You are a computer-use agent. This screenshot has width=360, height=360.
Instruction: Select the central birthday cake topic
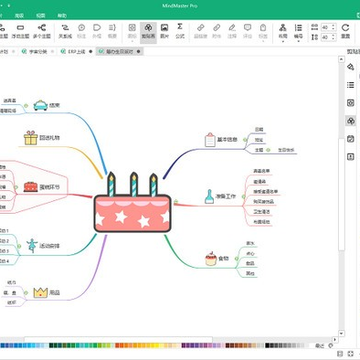pos(133,203)
